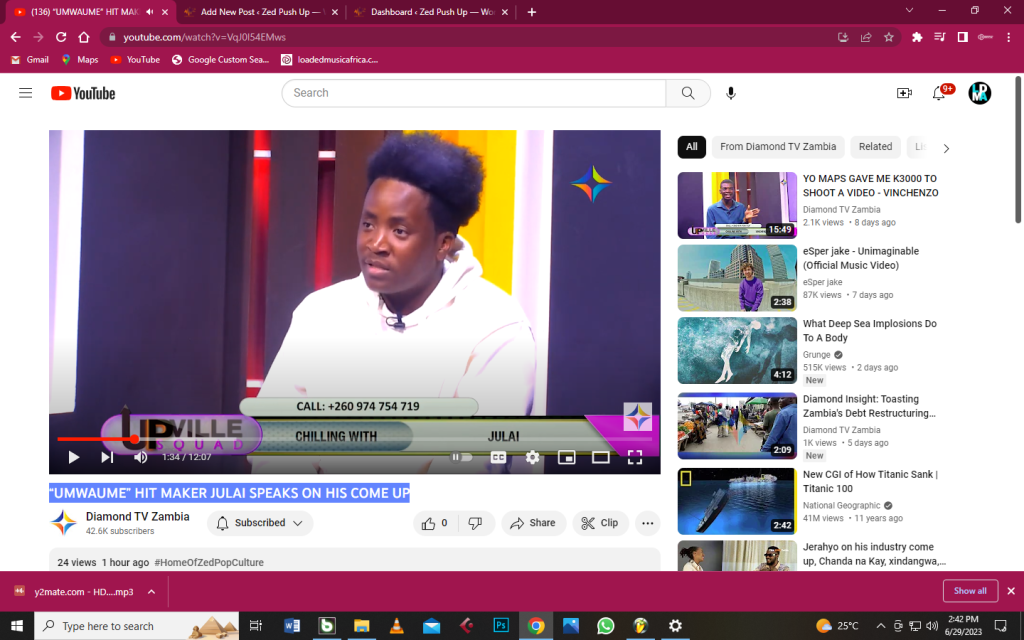The height and width of the screenshot is (640, 1024).
Task: Show more filter chips with right arrow
Action: pyautogui.click(x=946, y=148)
